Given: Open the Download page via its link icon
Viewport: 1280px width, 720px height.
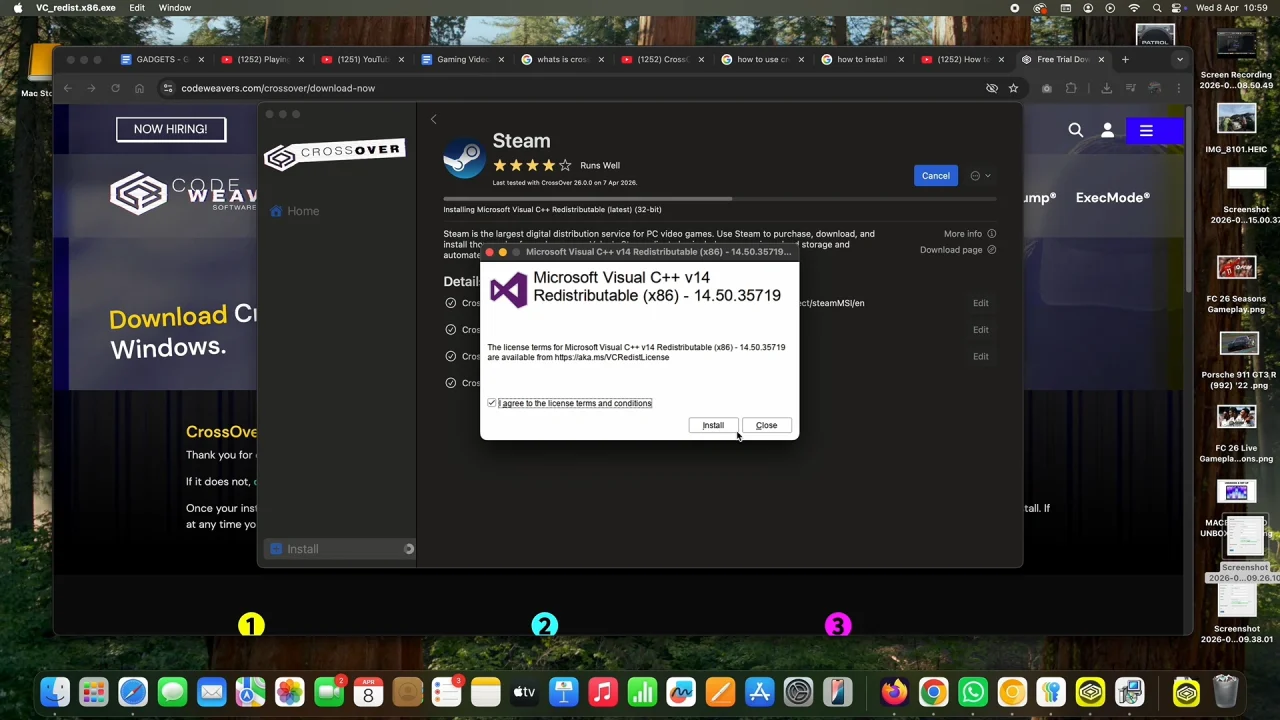Looking at the screenshot, I should pos(991,249).
